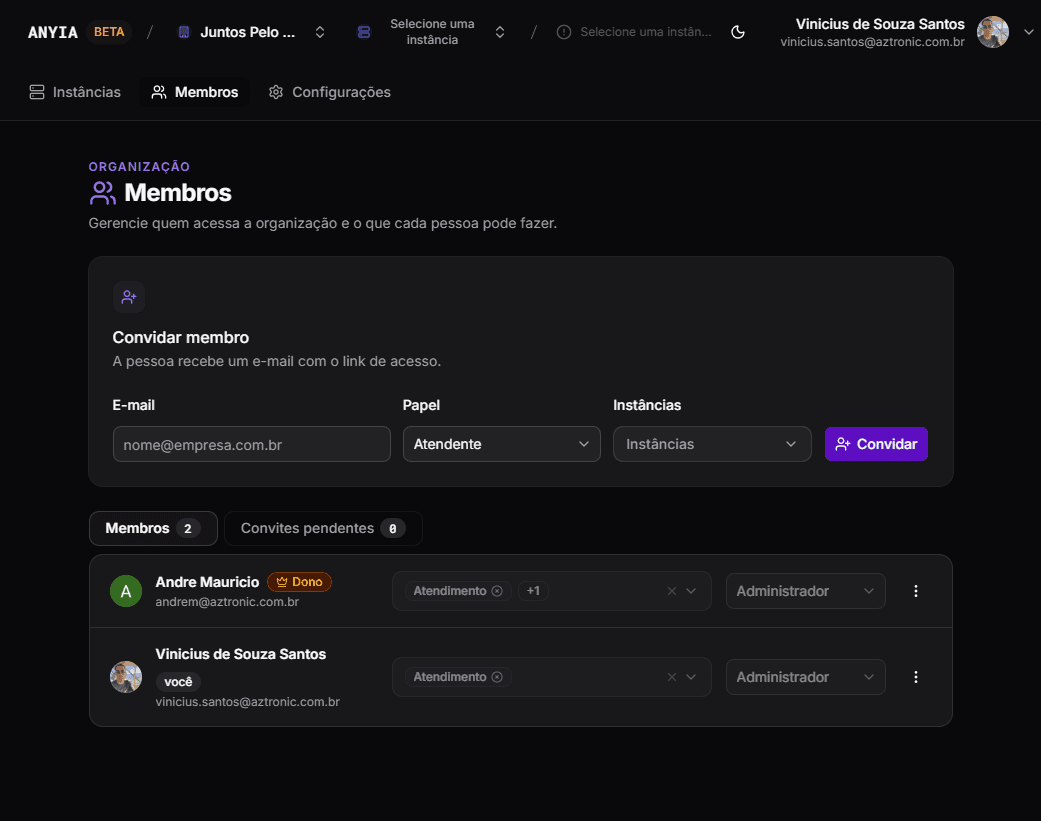Click the ORGANIZAÇÃO label

139,167
